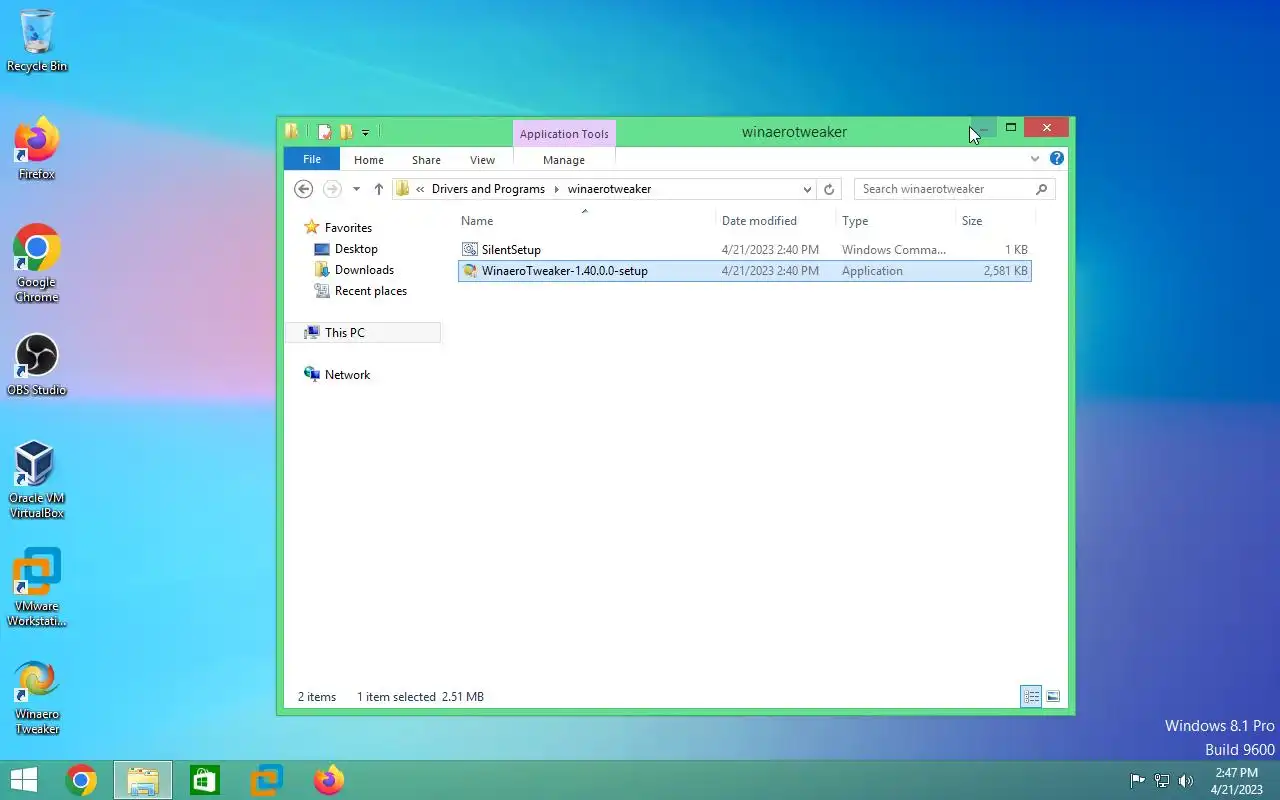Open VMware from the taskbar
Viewport: 1280px width, 800px height.
pyautogui.click(x=267, y=780)
